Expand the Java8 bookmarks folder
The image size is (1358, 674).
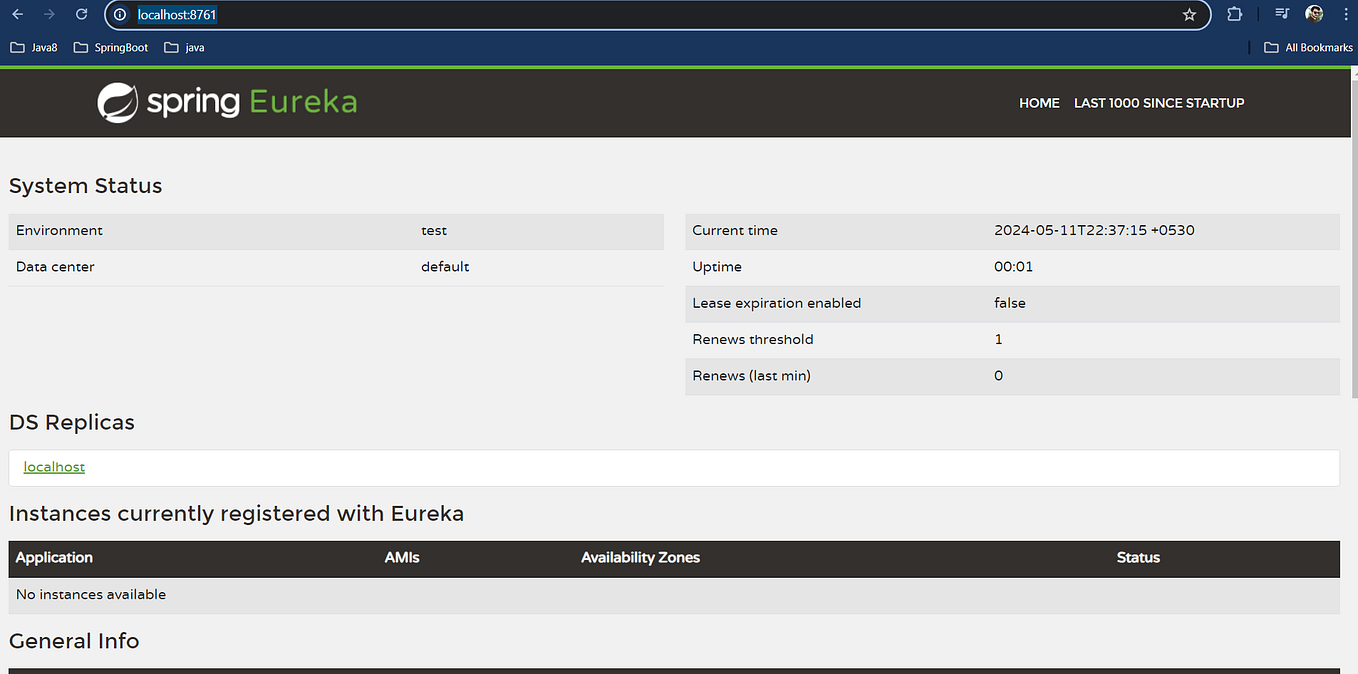pos(33,47)
